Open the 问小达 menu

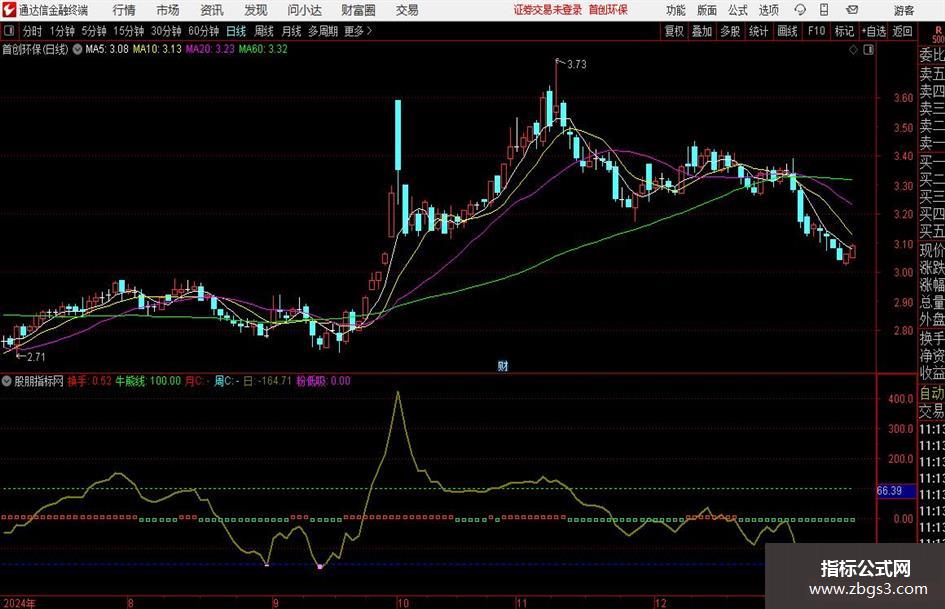click(x=304, y=10)
